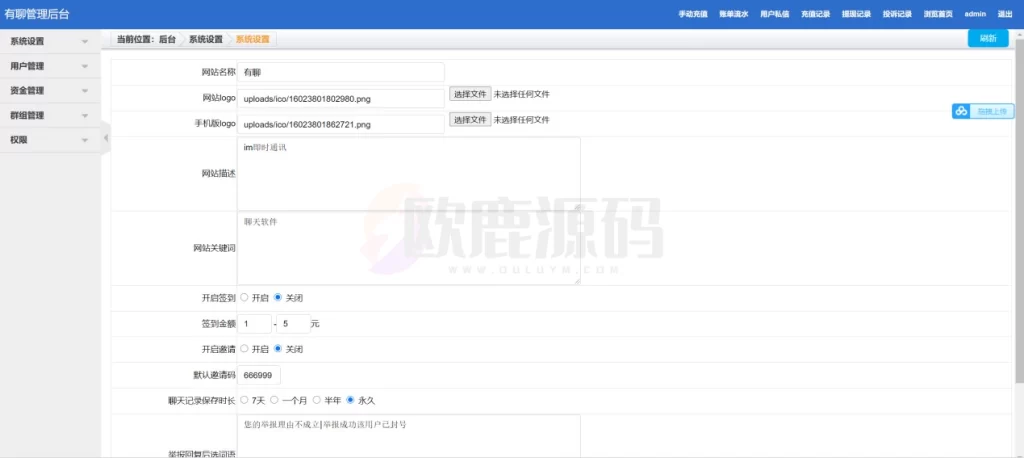Open 充值记录 in the top navigation
Screen dimensions: 1024x458
(816, 14)
